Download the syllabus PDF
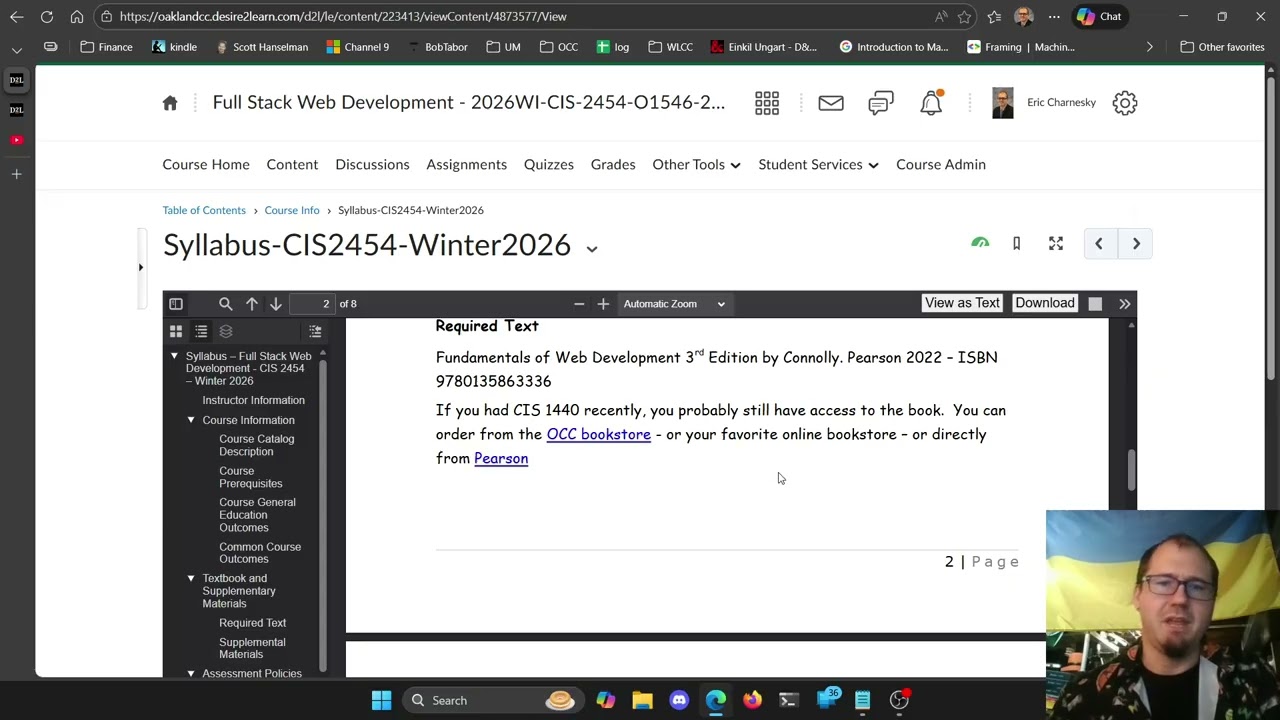Image resolution: width=1280 pixels, height=720 pixels. coord(1045,303)
